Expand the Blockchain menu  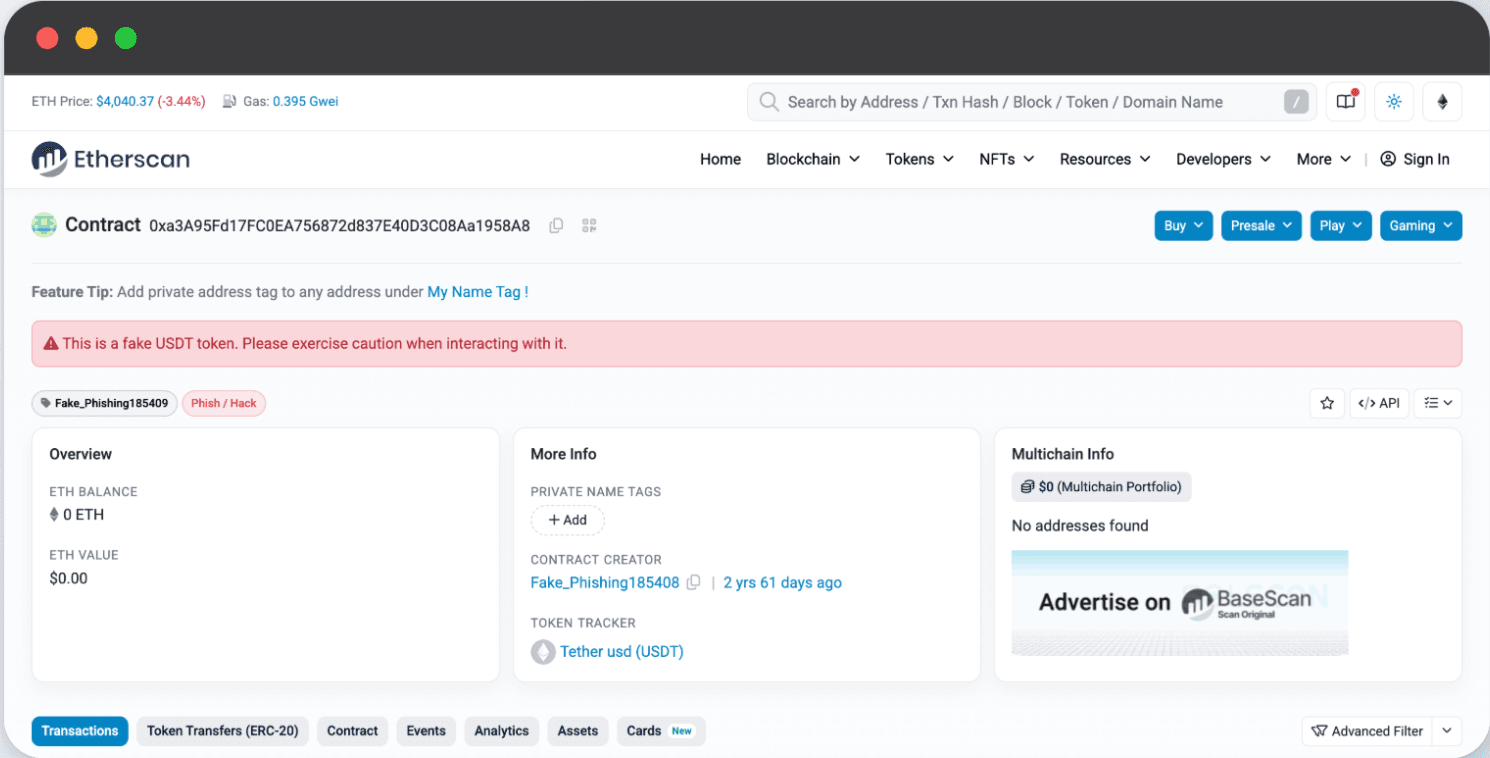[813, 159]
